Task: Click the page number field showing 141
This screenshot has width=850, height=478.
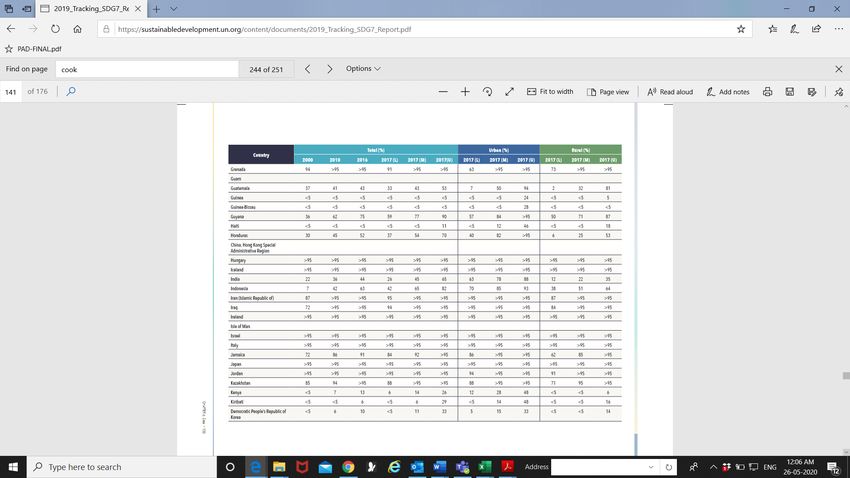Action: tap(11, 92)
